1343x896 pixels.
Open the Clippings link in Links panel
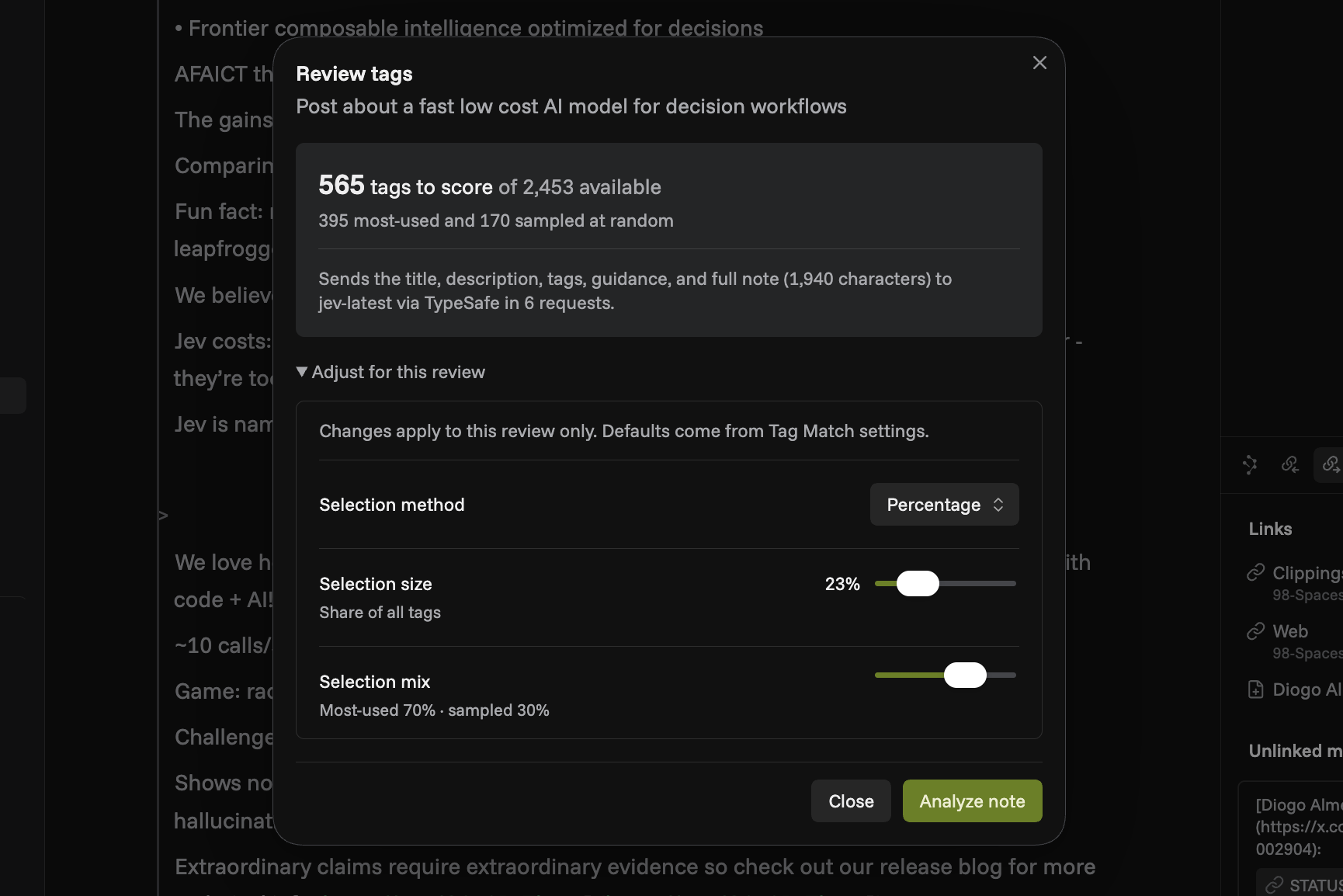[x=1307, y=573]
